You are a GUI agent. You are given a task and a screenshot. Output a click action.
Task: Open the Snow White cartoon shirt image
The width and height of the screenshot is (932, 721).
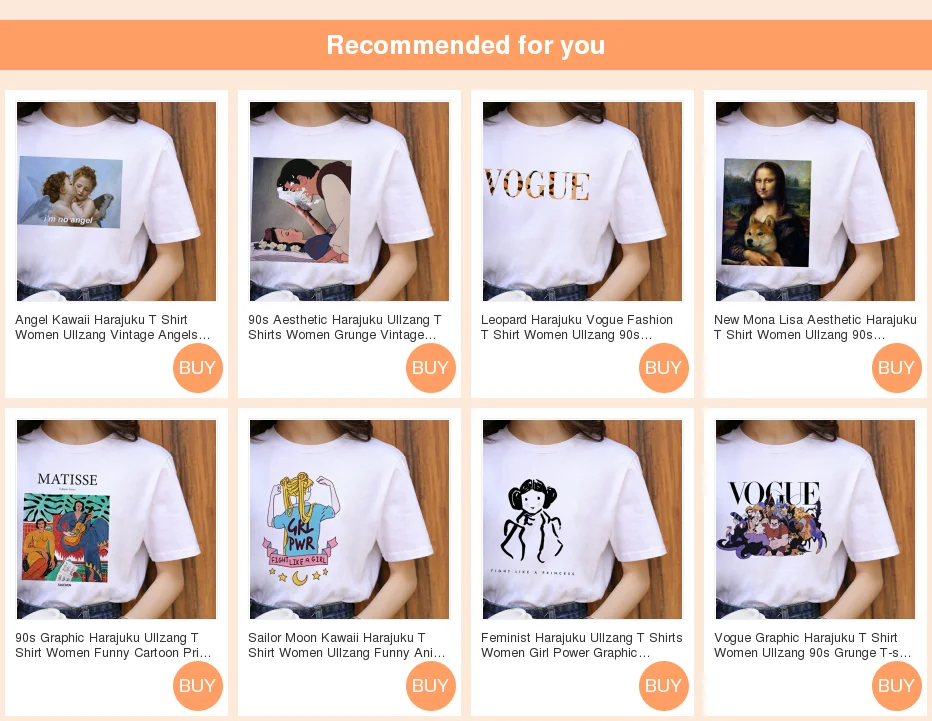tap(350, 201)
